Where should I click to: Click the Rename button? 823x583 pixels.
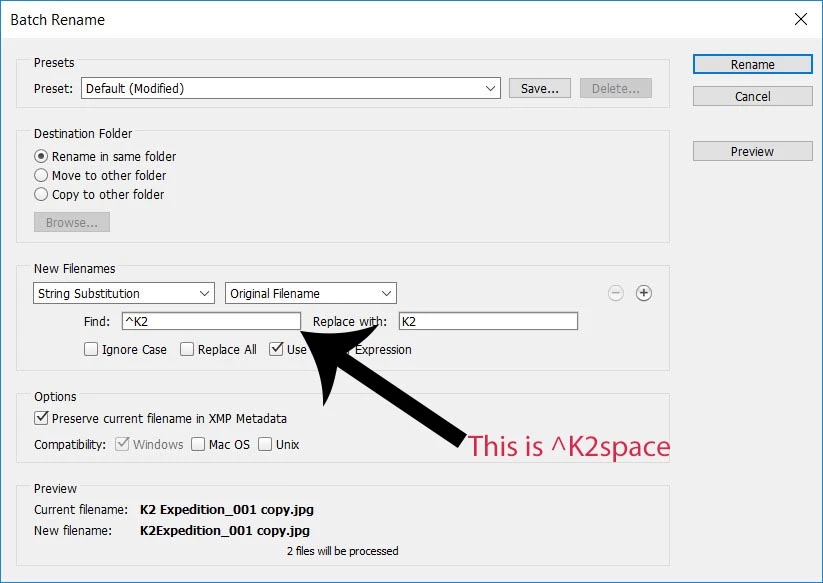click(753, 64)
